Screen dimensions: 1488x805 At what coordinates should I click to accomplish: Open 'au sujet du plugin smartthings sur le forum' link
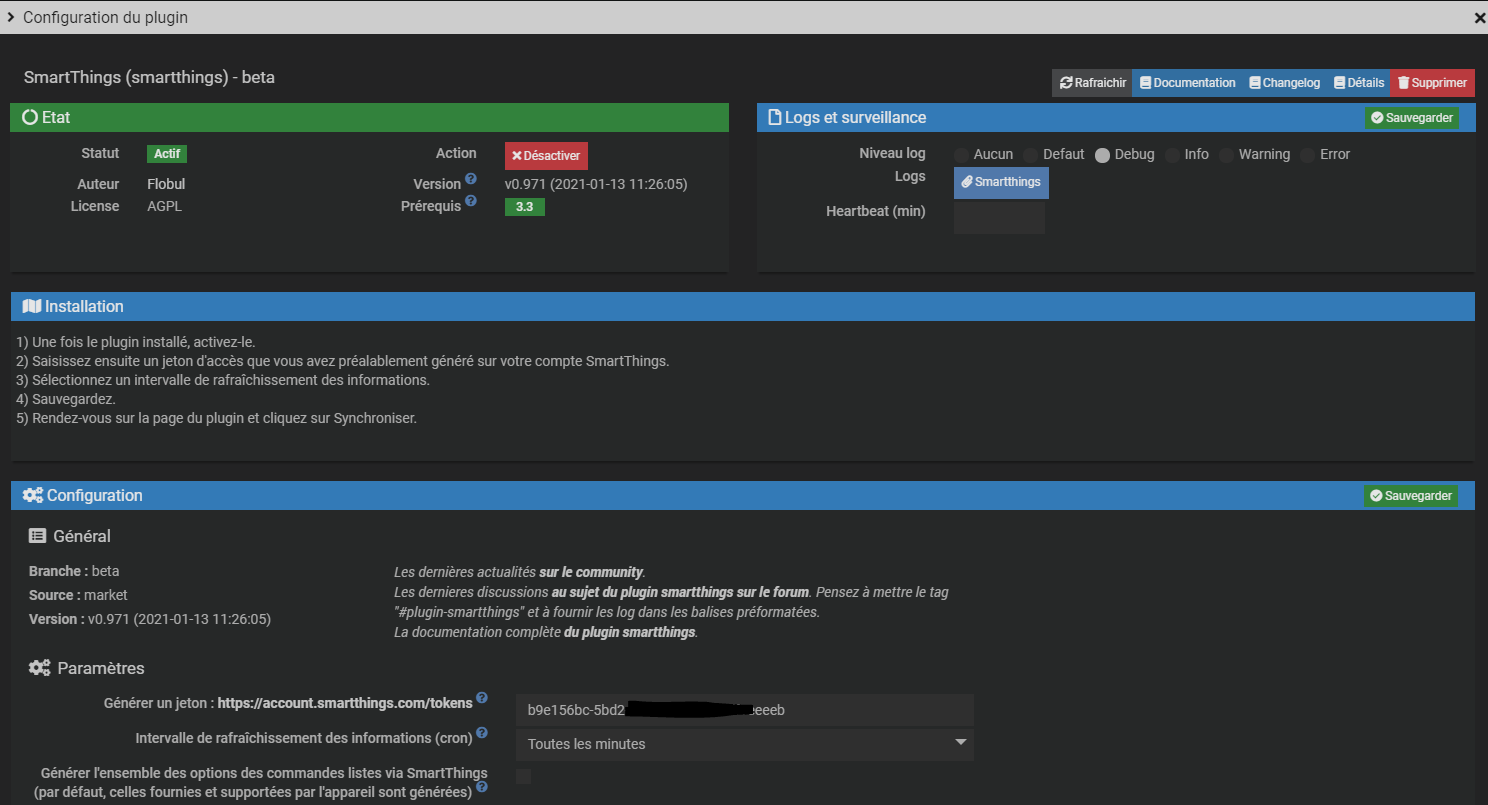coord(680,592)
